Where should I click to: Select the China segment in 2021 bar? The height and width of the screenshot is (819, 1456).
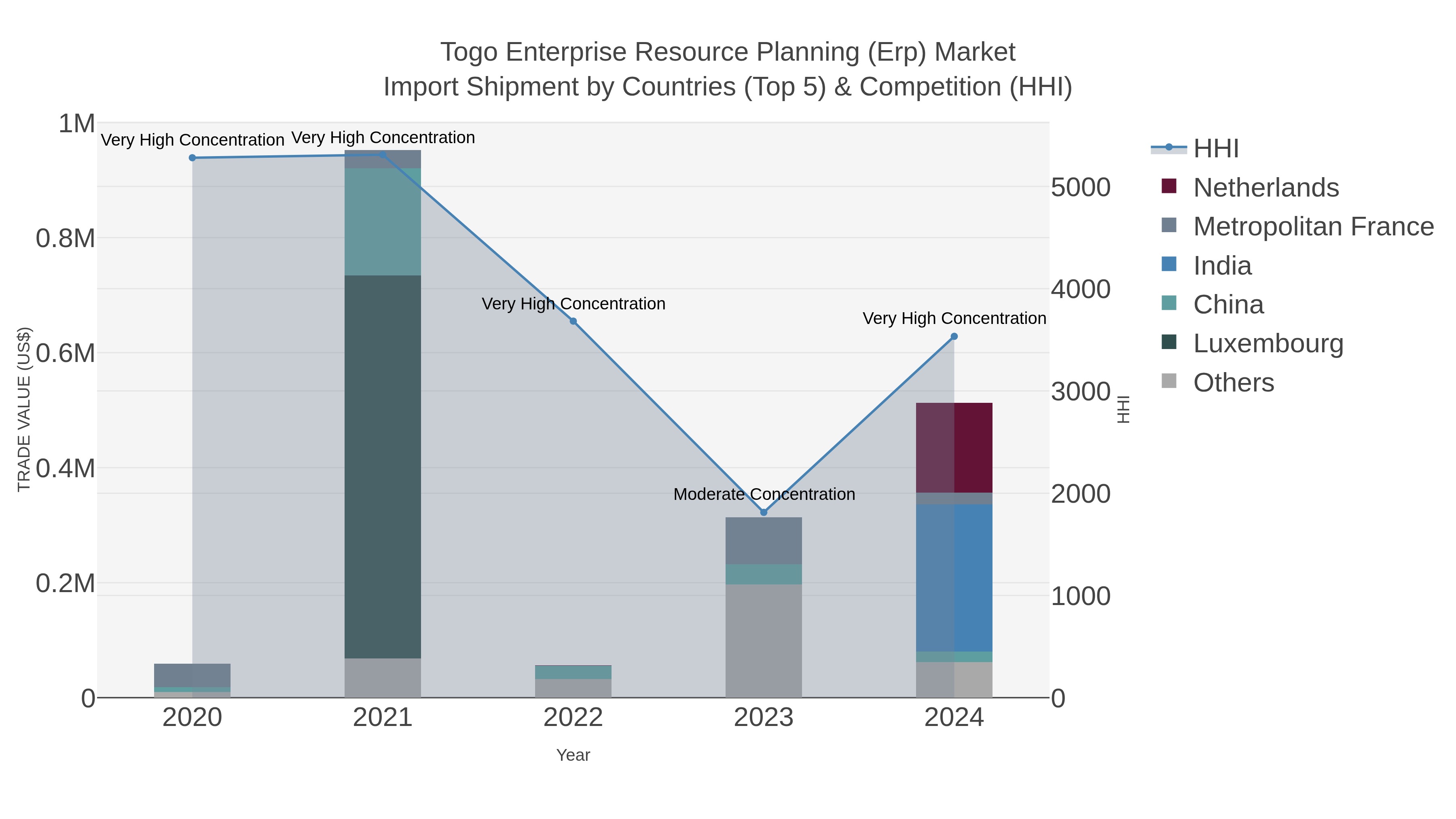(383, 222)
